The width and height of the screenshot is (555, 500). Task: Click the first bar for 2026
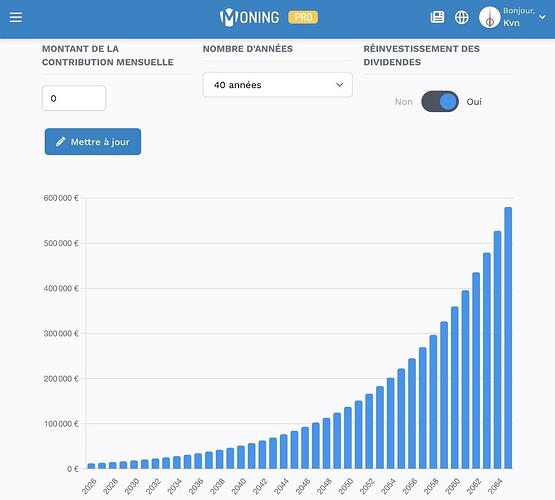tap(91, 466)
